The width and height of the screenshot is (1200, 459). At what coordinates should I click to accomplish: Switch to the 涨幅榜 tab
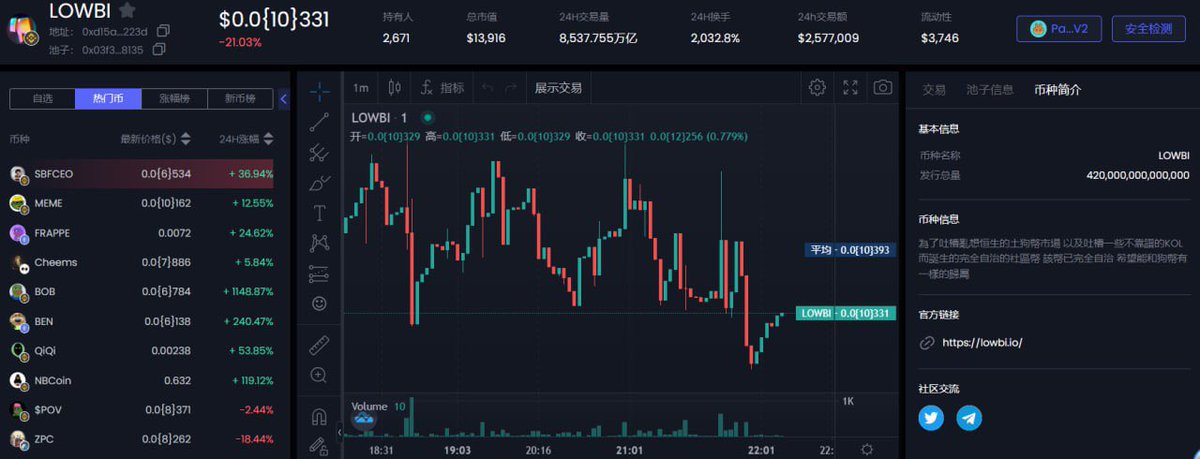[174, 98]
